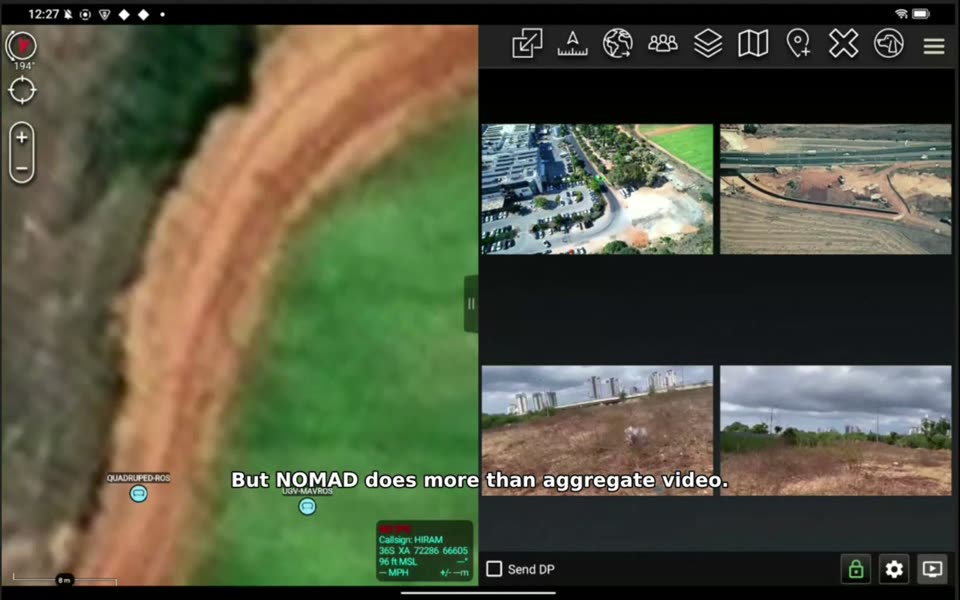Open the globe go-to location tool
Image resolution: width=960 pixels, height=600 pixels.
point(617,44)
